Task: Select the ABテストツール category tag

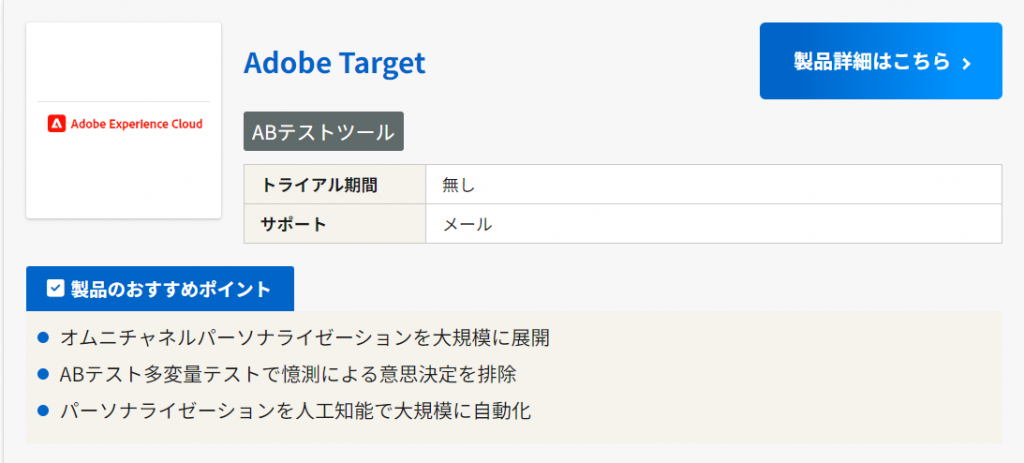Action: (323, 131)
